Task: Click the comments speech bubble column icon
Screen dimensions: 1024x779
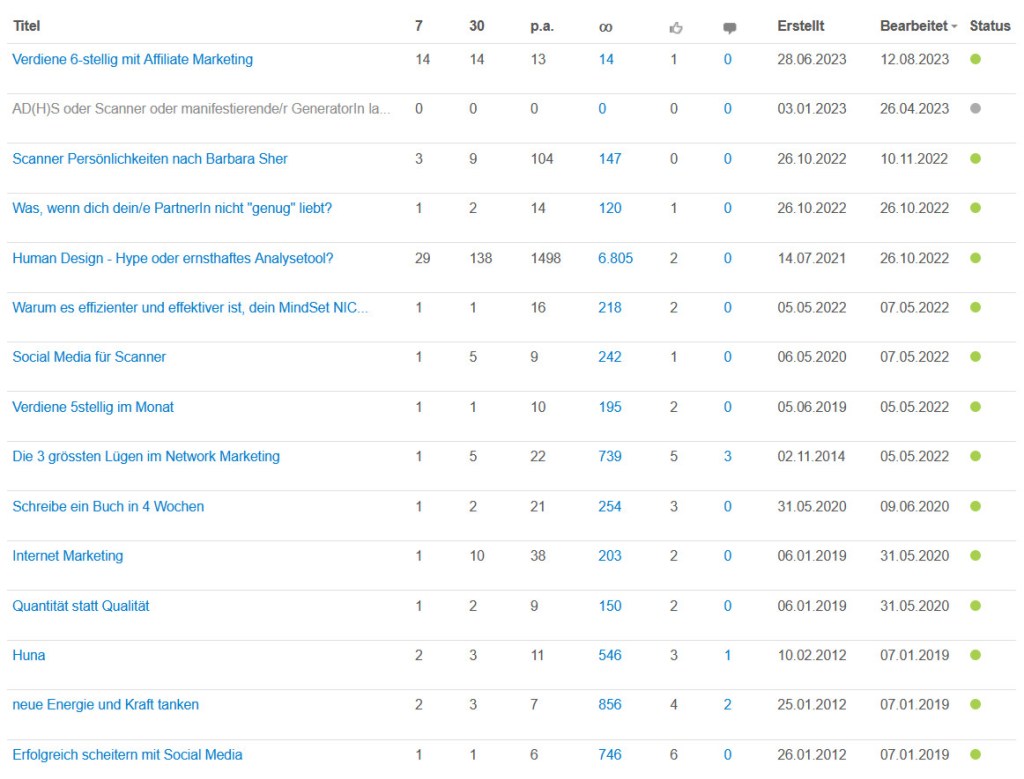Action: pos(729,28)
